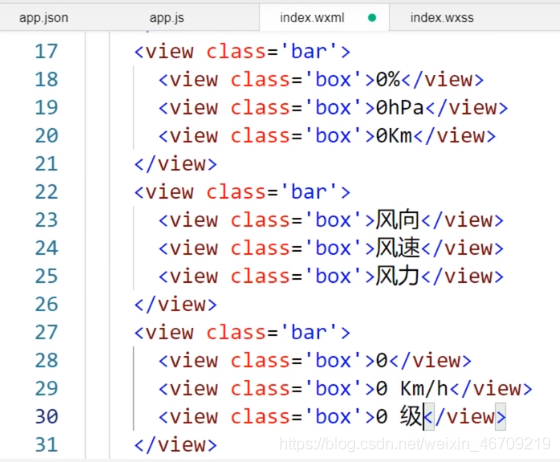Click the 'bar' value on line 22
560x462 pixels.
point(309,192)
